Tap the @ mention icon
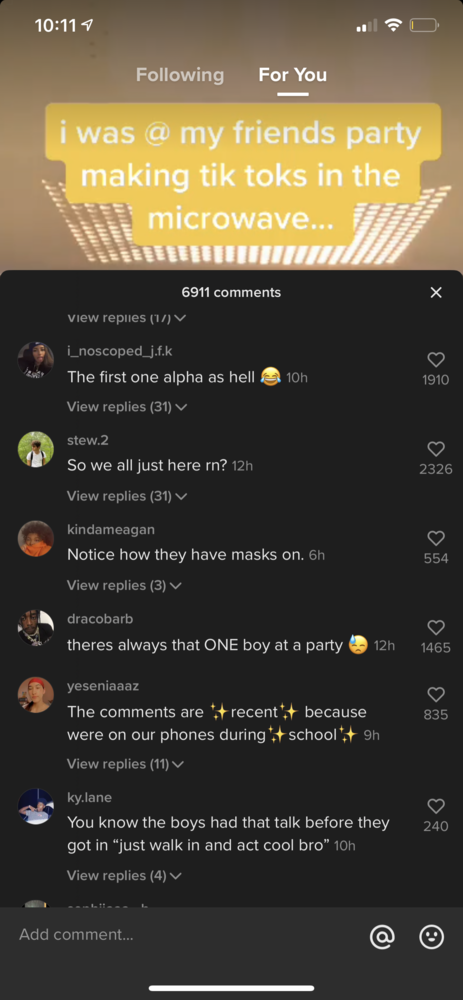The height and width of the screenshot is (1000, 463). coord(382,936)
